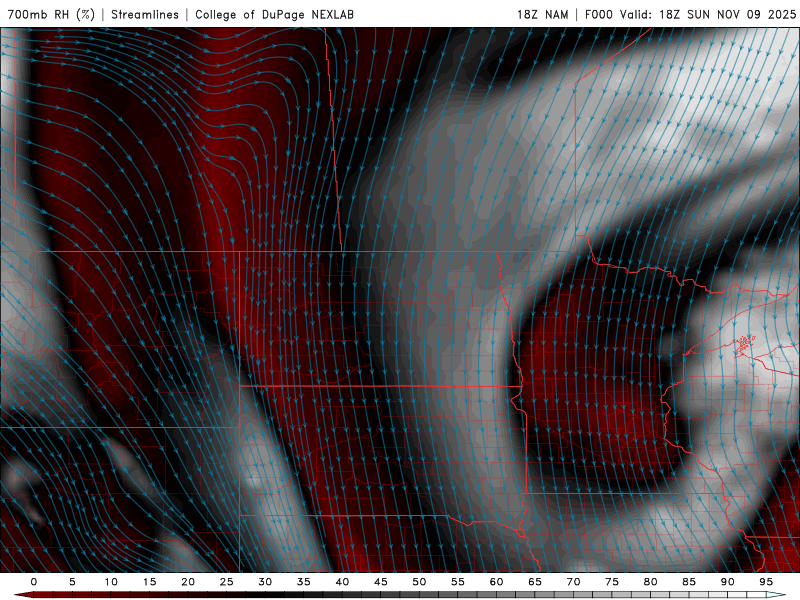This screenshot has width=800, height=600.
Task: Select the colorbar label "80"
Action: 650,582
